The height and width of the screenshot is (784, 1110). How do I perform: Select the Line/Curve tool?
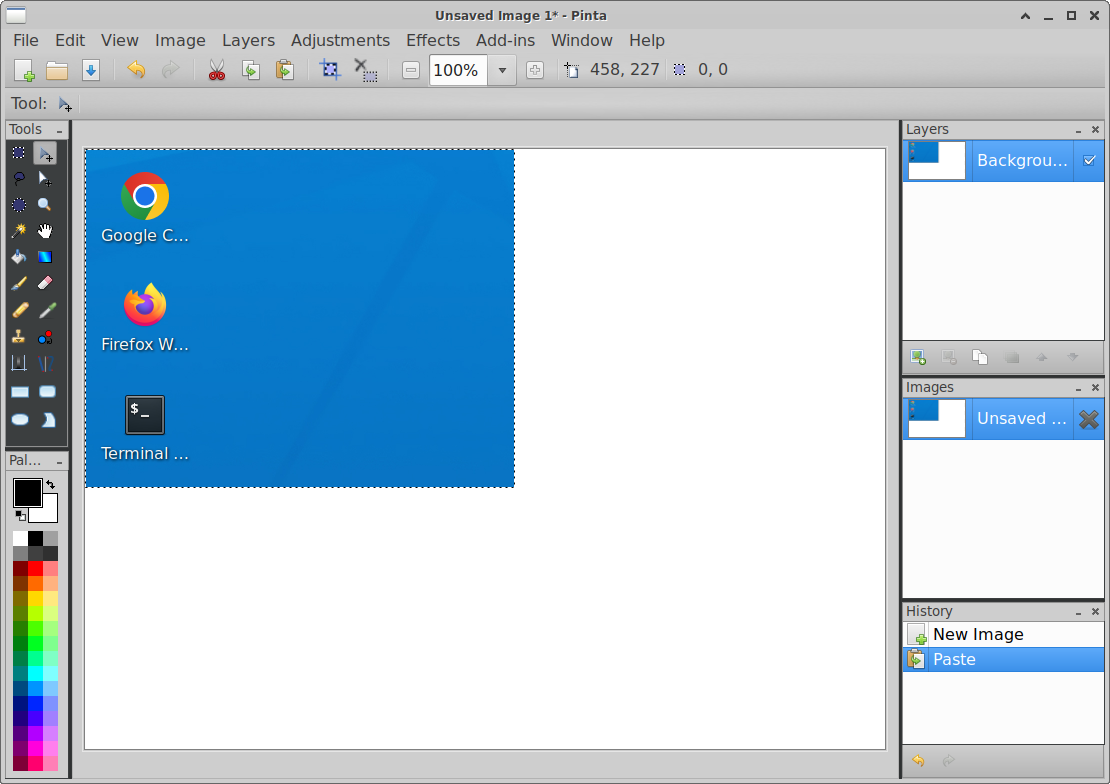[x=45, y=363]
